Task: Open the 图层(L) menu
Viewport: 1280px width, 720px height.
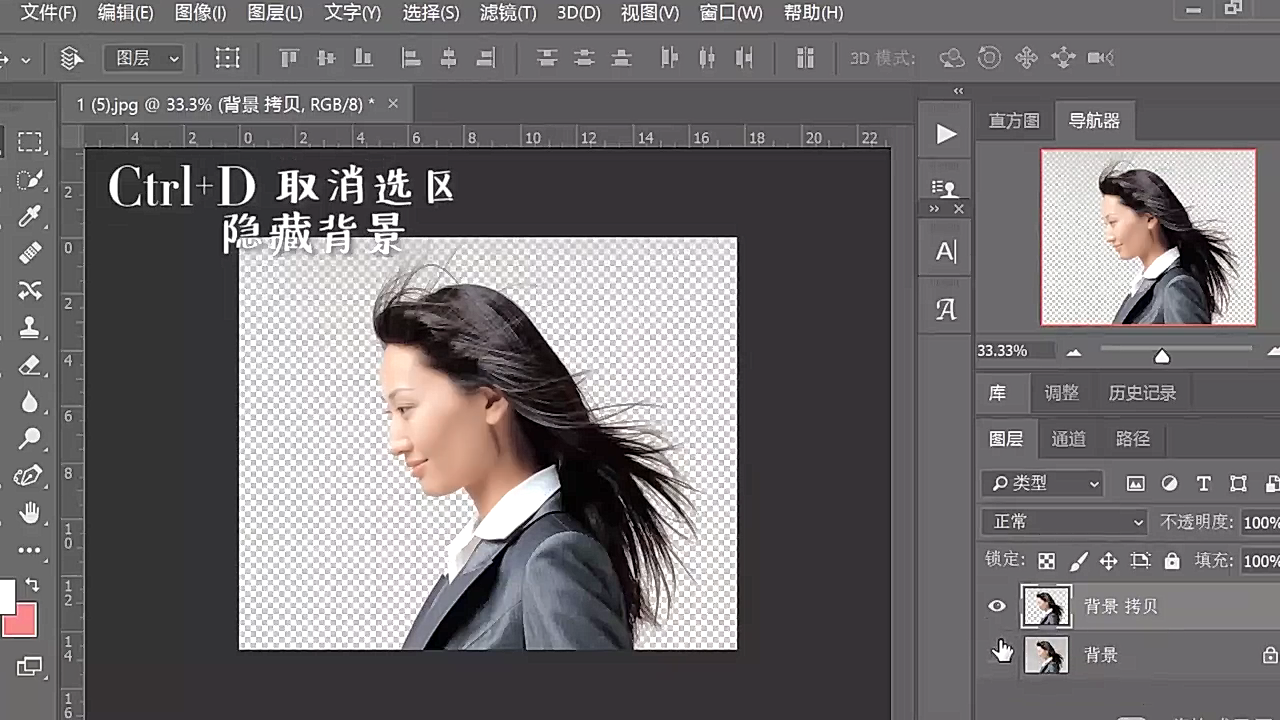Action: [x=274, y=13]
